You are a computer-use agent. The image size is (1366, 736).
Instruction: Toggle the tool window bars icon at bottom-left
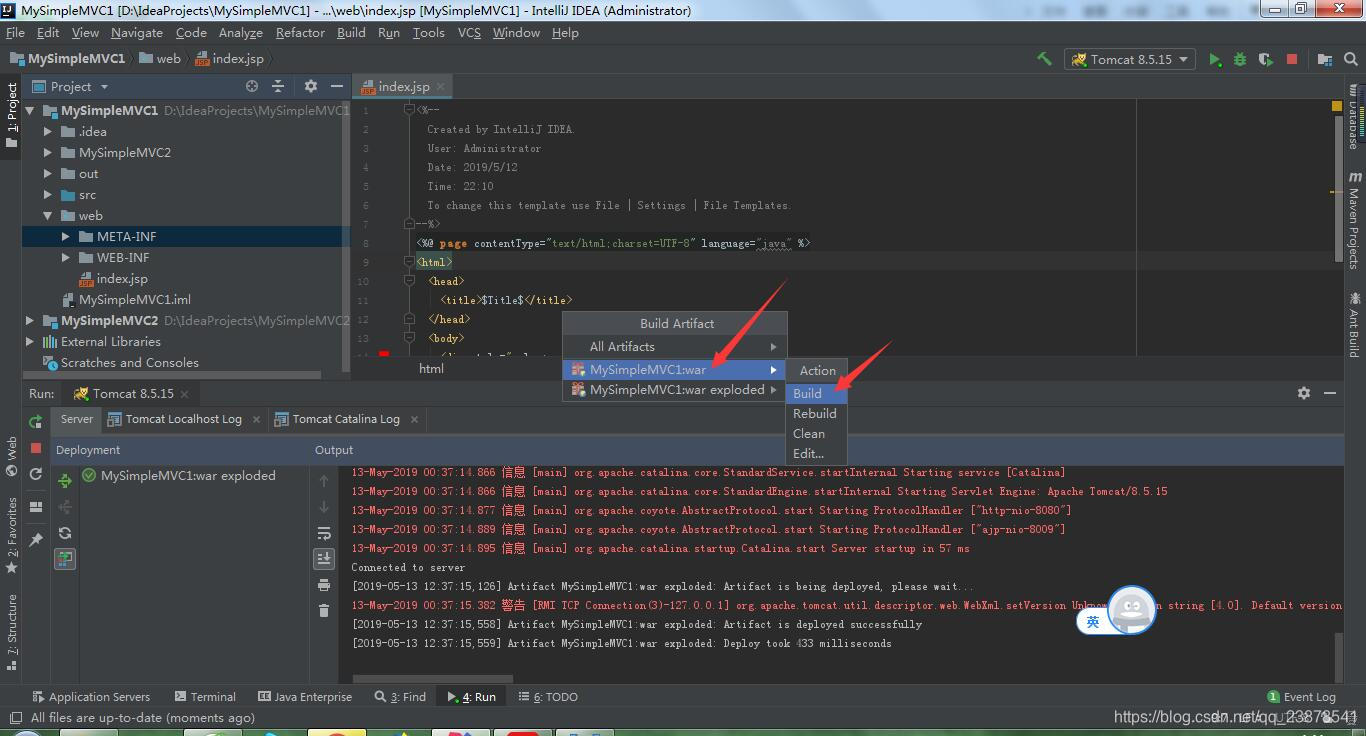pos(14,718)
